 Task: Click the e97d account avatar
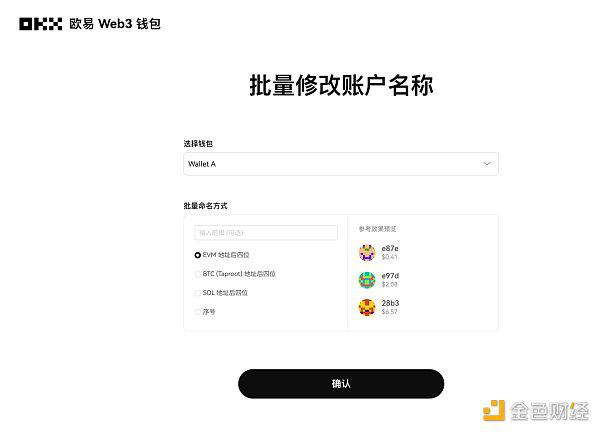[x=367, y=280]
